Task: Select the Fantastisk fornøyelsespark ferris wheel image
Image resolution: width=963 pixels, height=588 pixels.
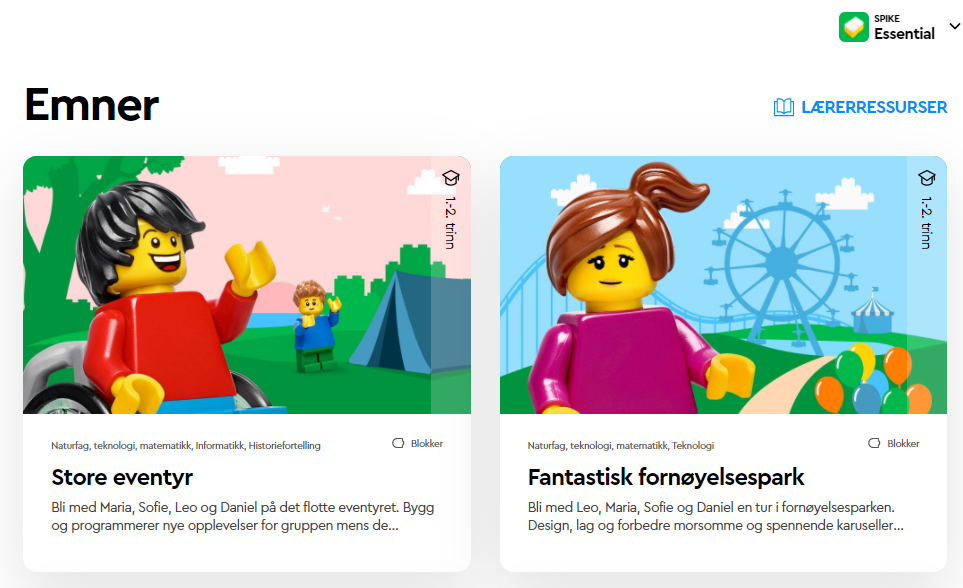Action: pyautogui.click(x=723, y=285)
